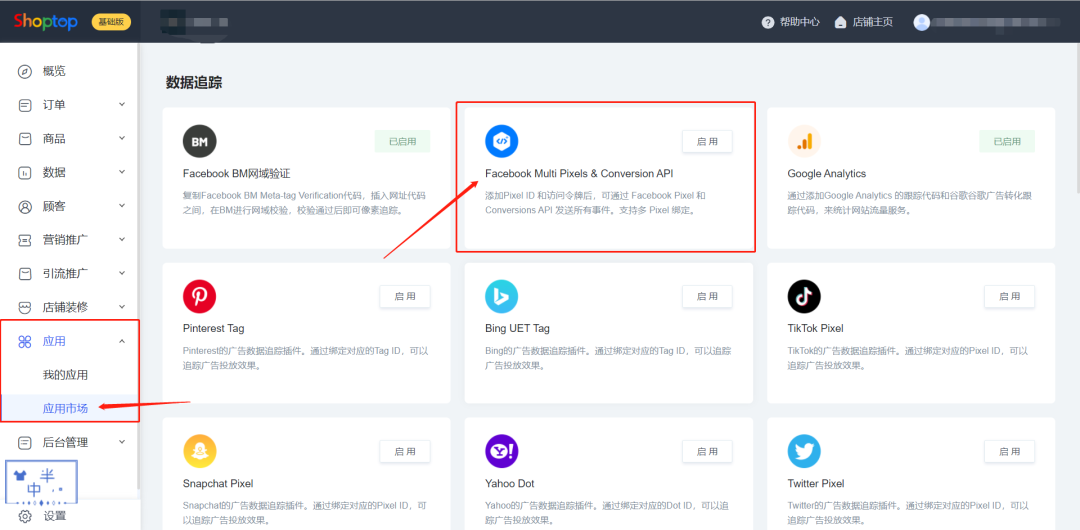Open the 店铺装修 store design menu
Image resolution: width=1080 pixels, height=530 pixels.
(65, 307)
